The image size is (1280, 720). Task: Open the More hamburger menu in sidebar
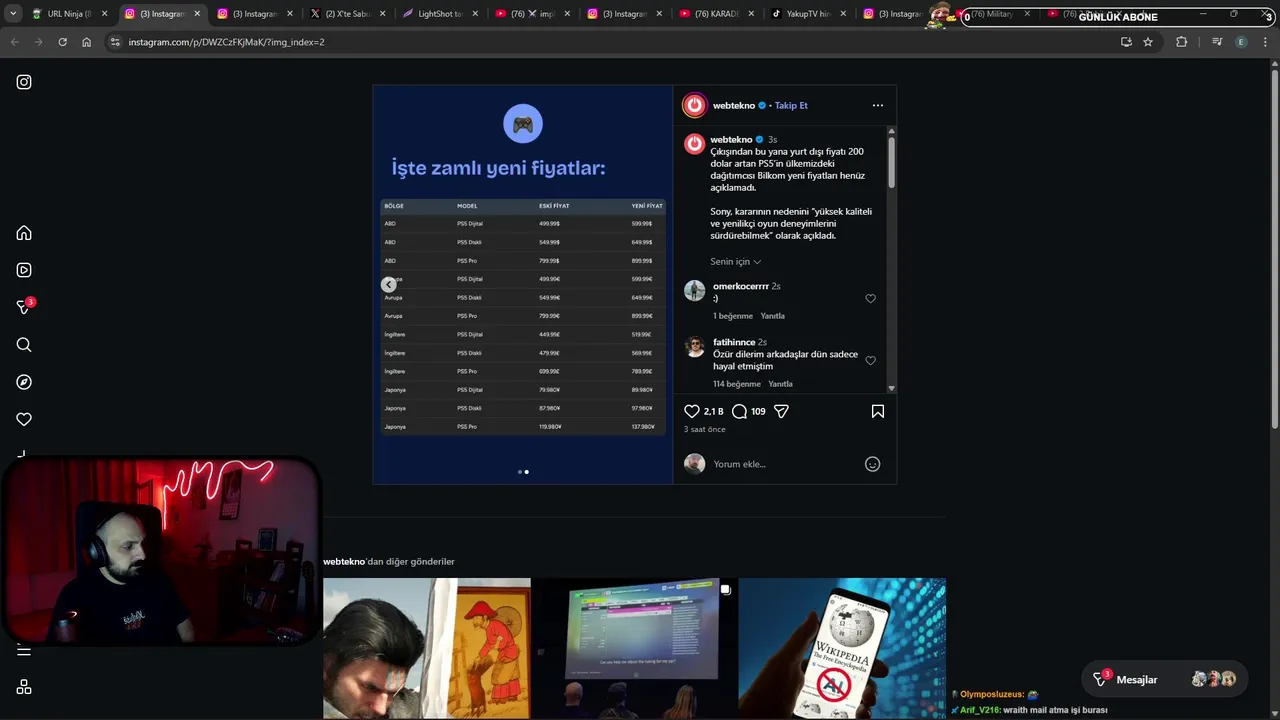[24, 651]
